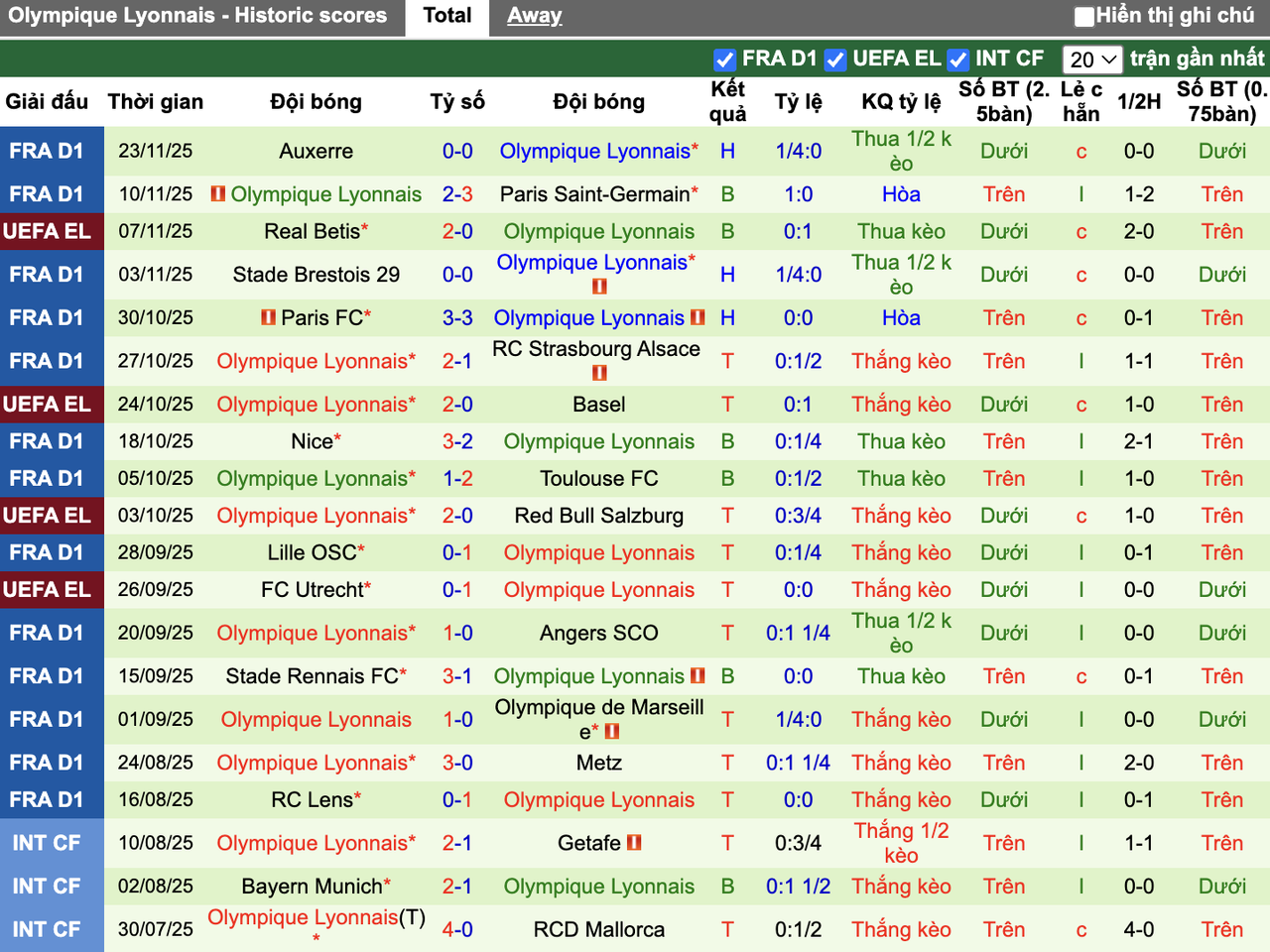Viewport: 1270px width, 952px height.
Task: Open Red Bull Salzburg team link
Action: [599, 516]
